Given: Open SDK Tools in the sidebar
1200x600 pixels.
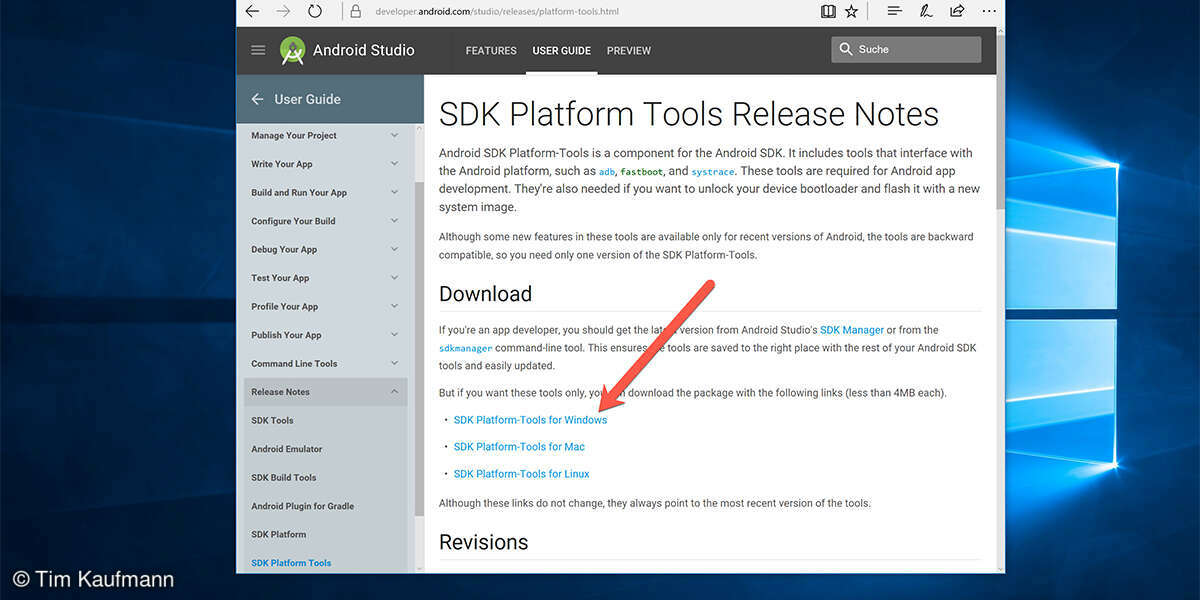Looking at the screenshot, I should 272,421.
